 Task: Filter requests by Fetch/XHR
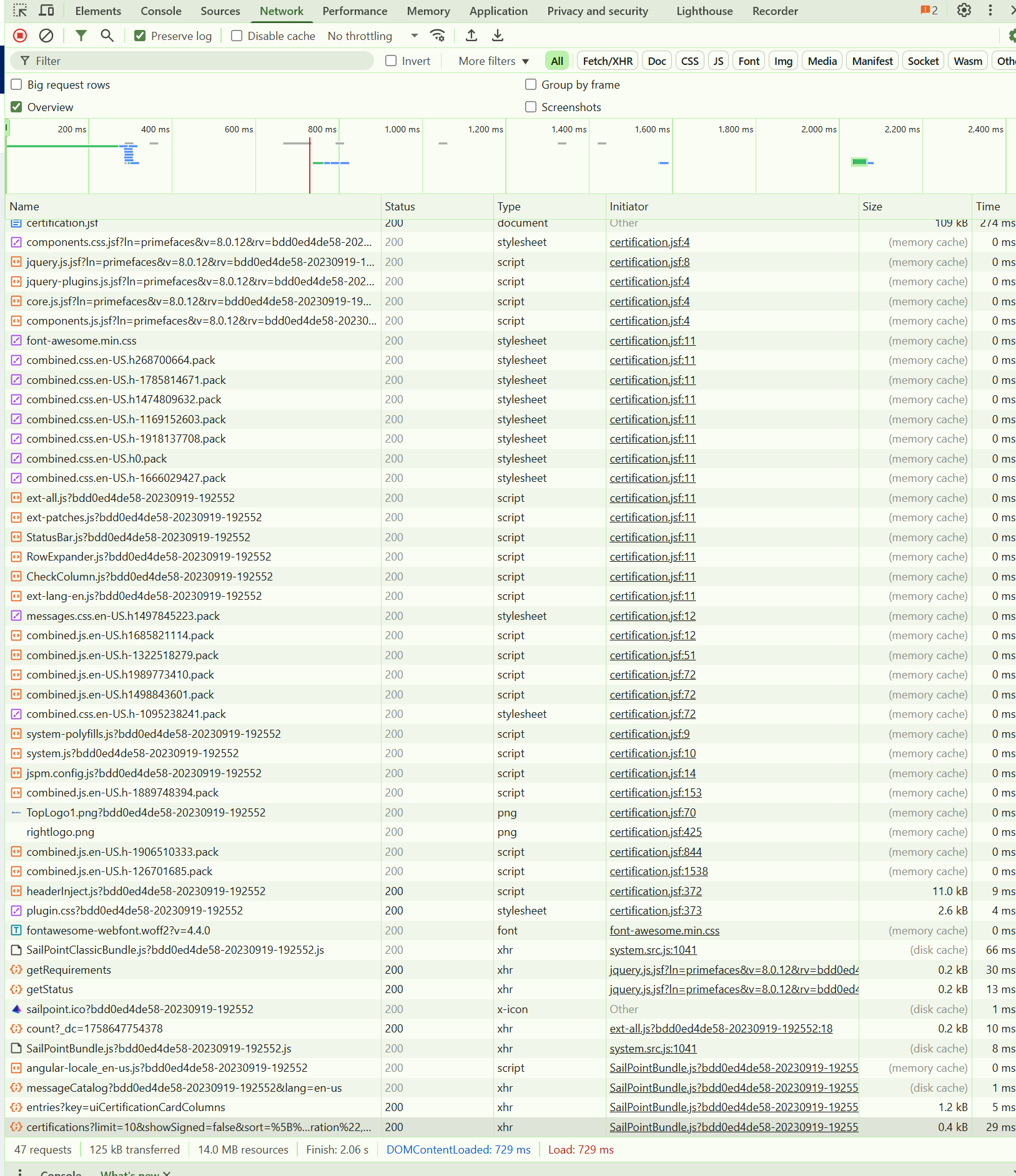point(608,61)
